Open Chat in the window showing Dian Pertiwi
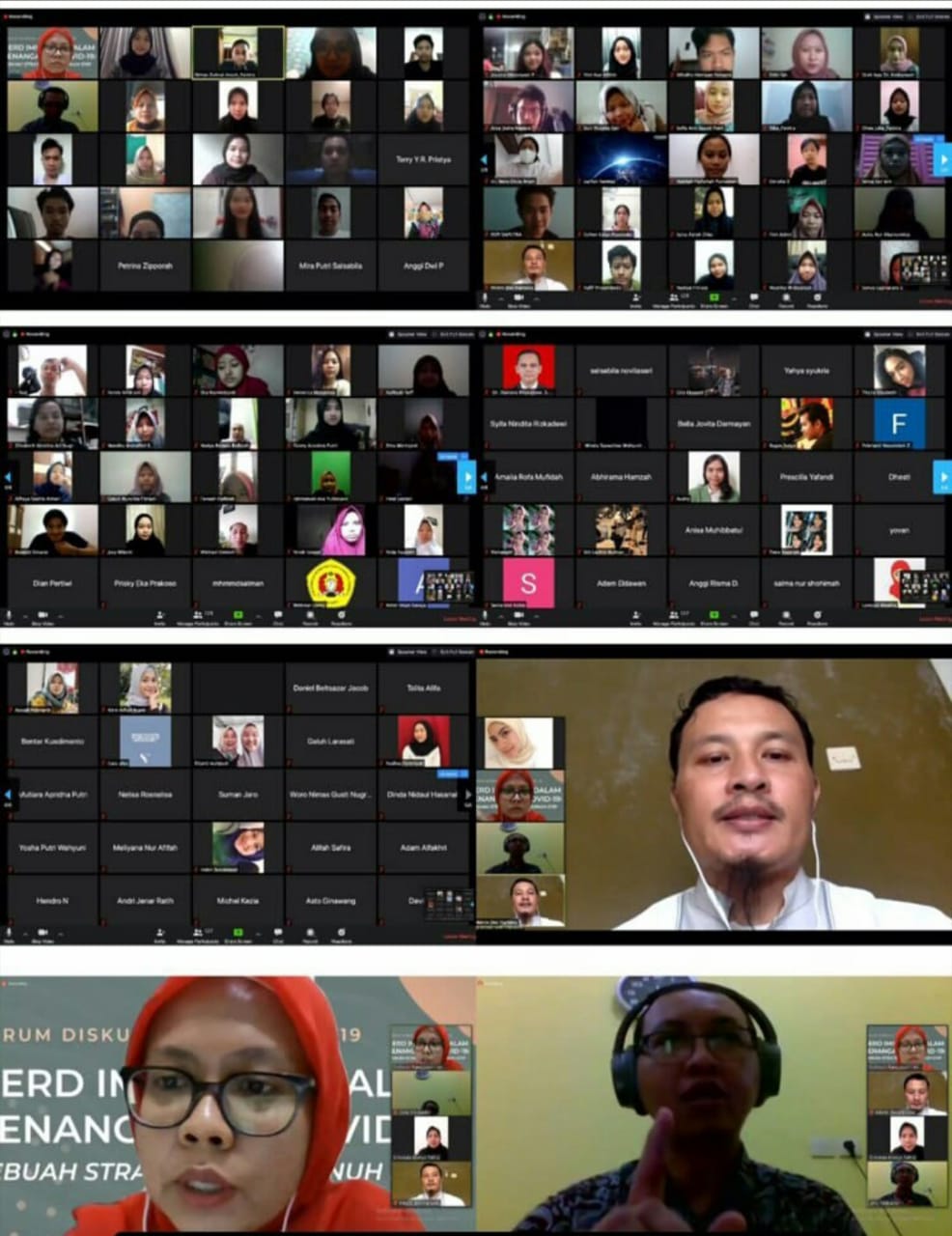The height and width of the screenshot is (1236, 952). point(278,616)
